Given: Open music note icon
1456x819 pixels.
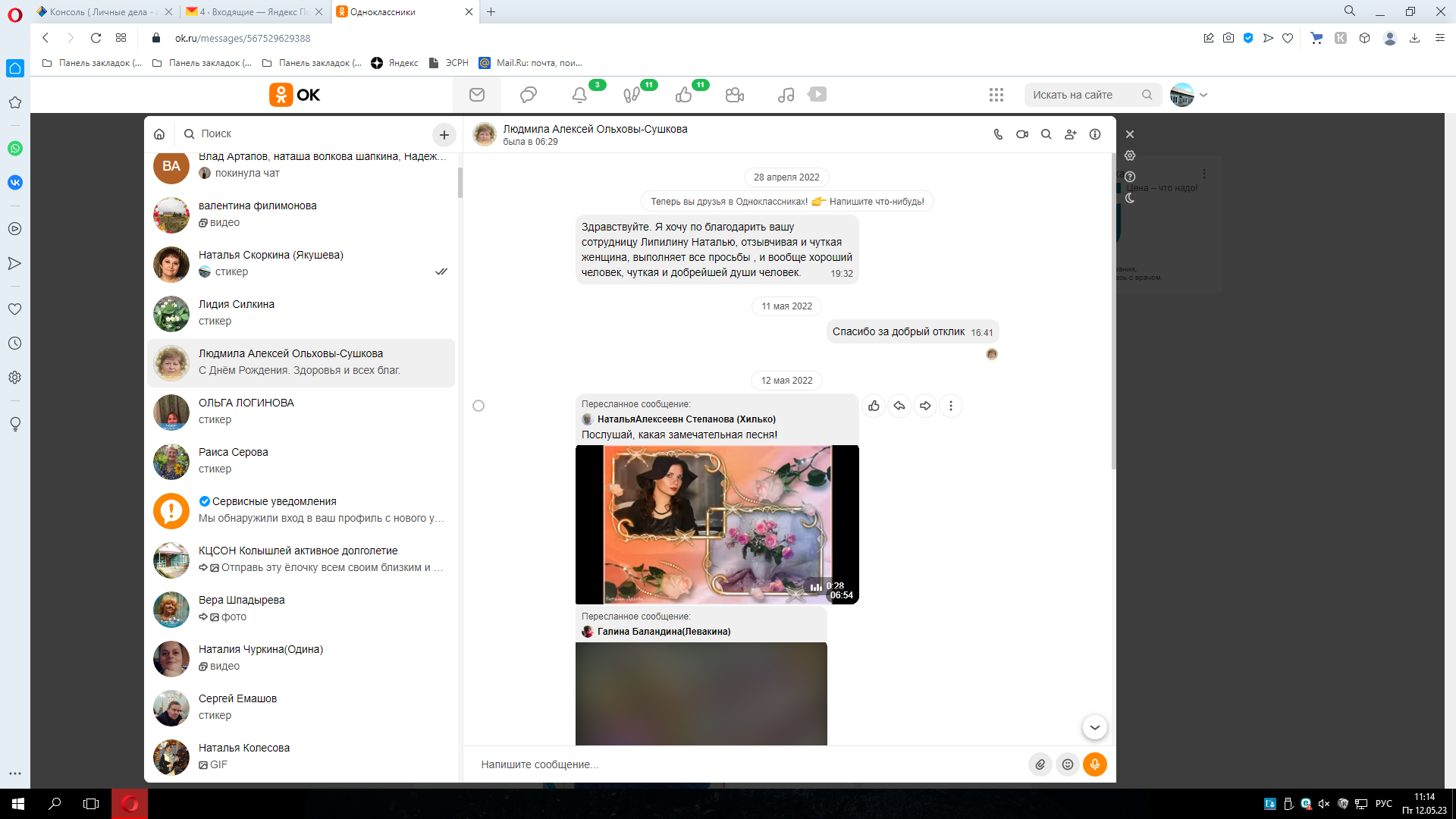Looking at the screenshot, I should [x=786, y=95].
